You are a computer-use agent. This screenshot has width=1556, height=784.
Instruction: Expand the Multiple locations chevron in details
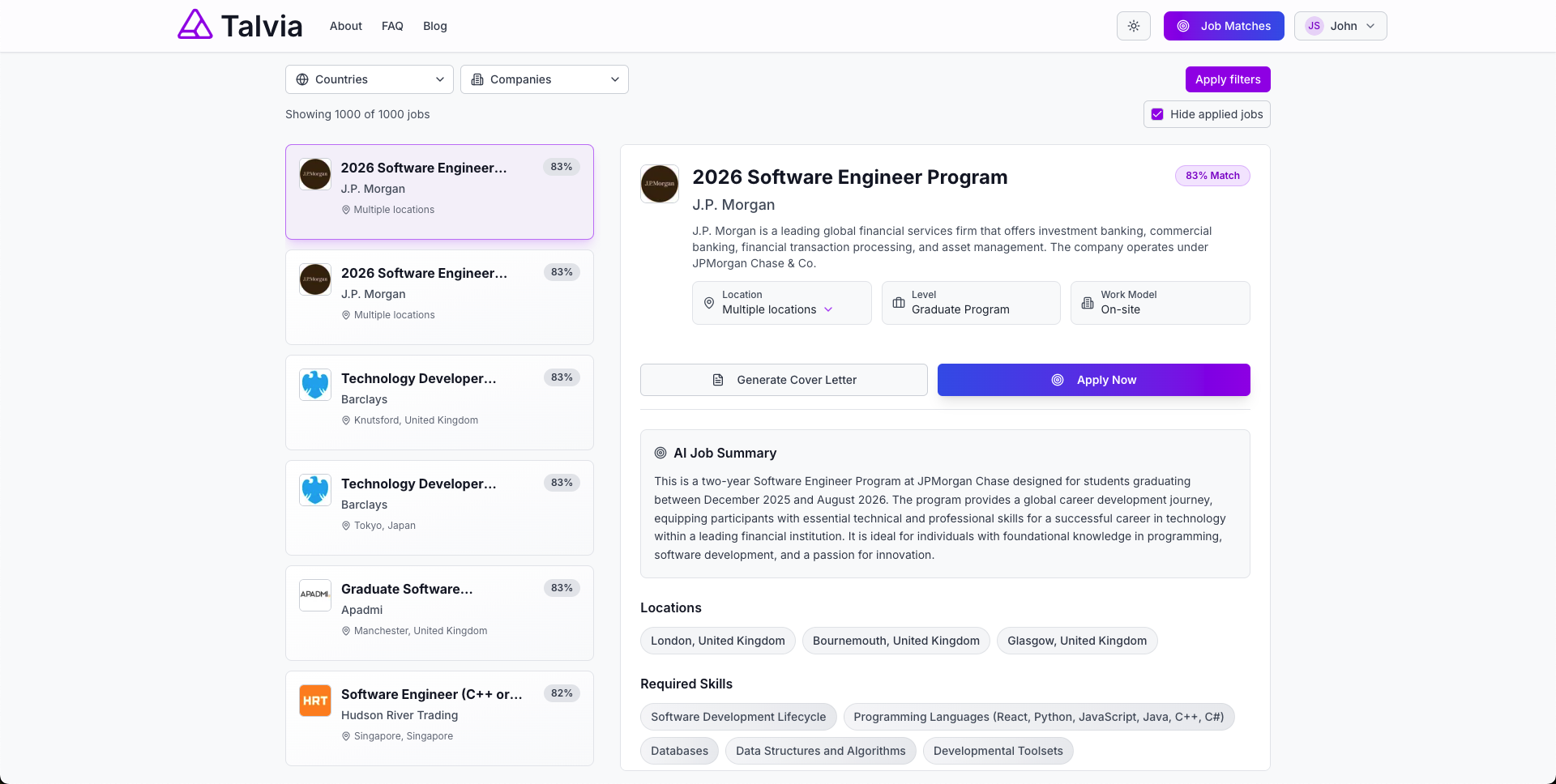tap(828, 309)
